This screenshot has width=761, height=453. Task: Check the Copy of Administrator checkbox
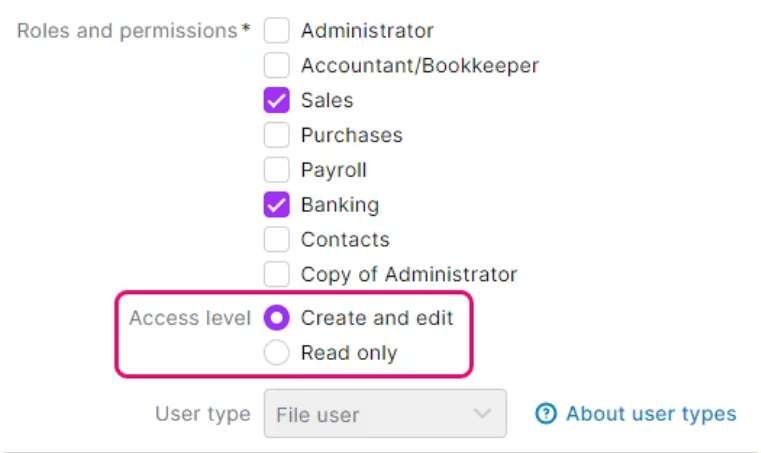click(277, 274)
